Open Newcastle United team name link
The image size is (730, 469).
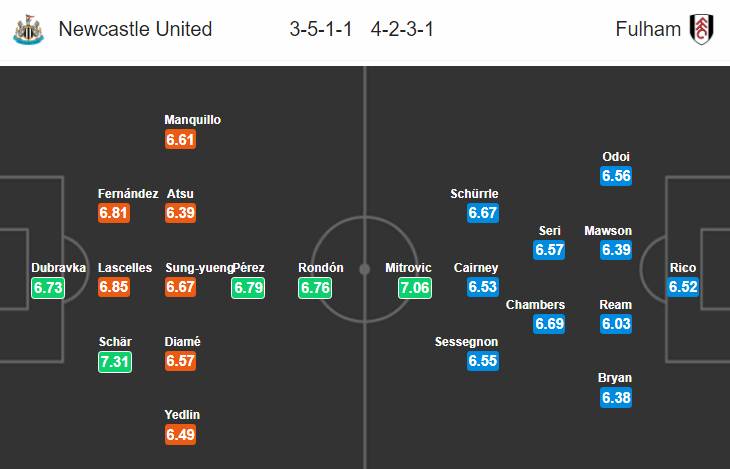tap(135, 29)
